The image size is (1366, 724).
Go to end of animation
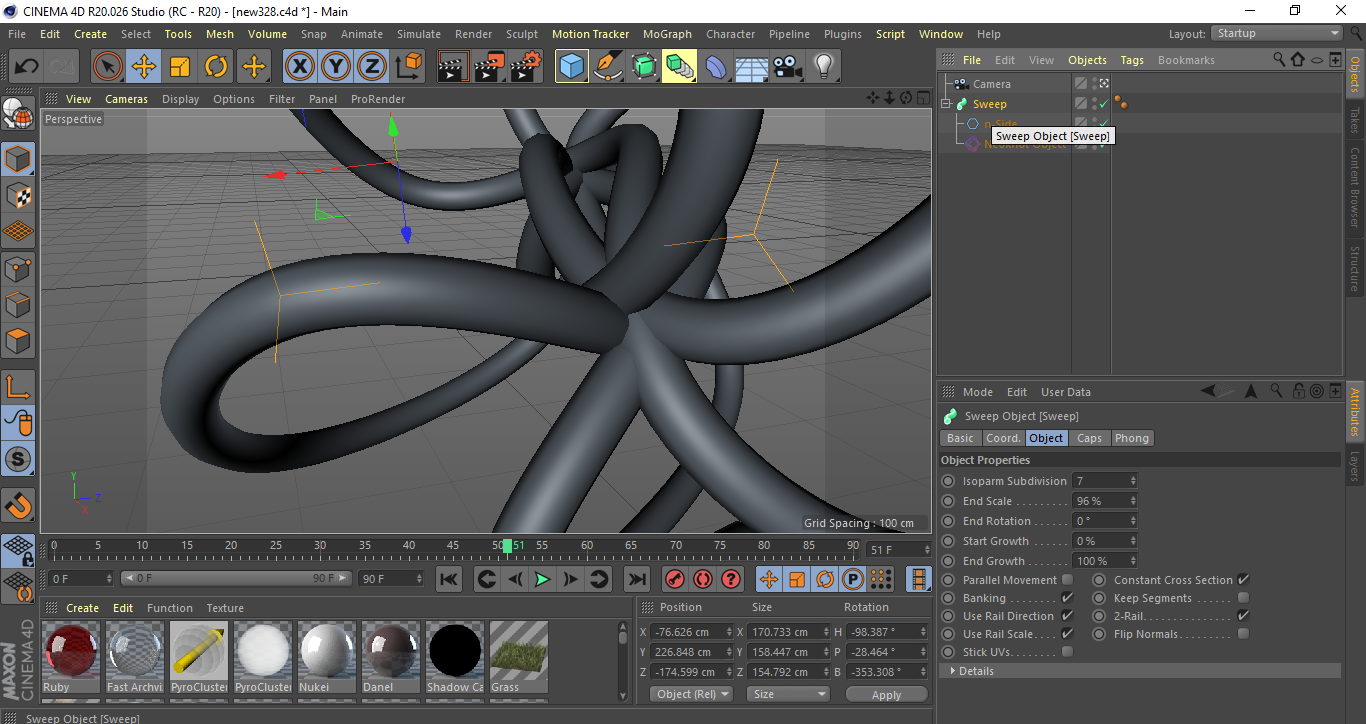637,579
